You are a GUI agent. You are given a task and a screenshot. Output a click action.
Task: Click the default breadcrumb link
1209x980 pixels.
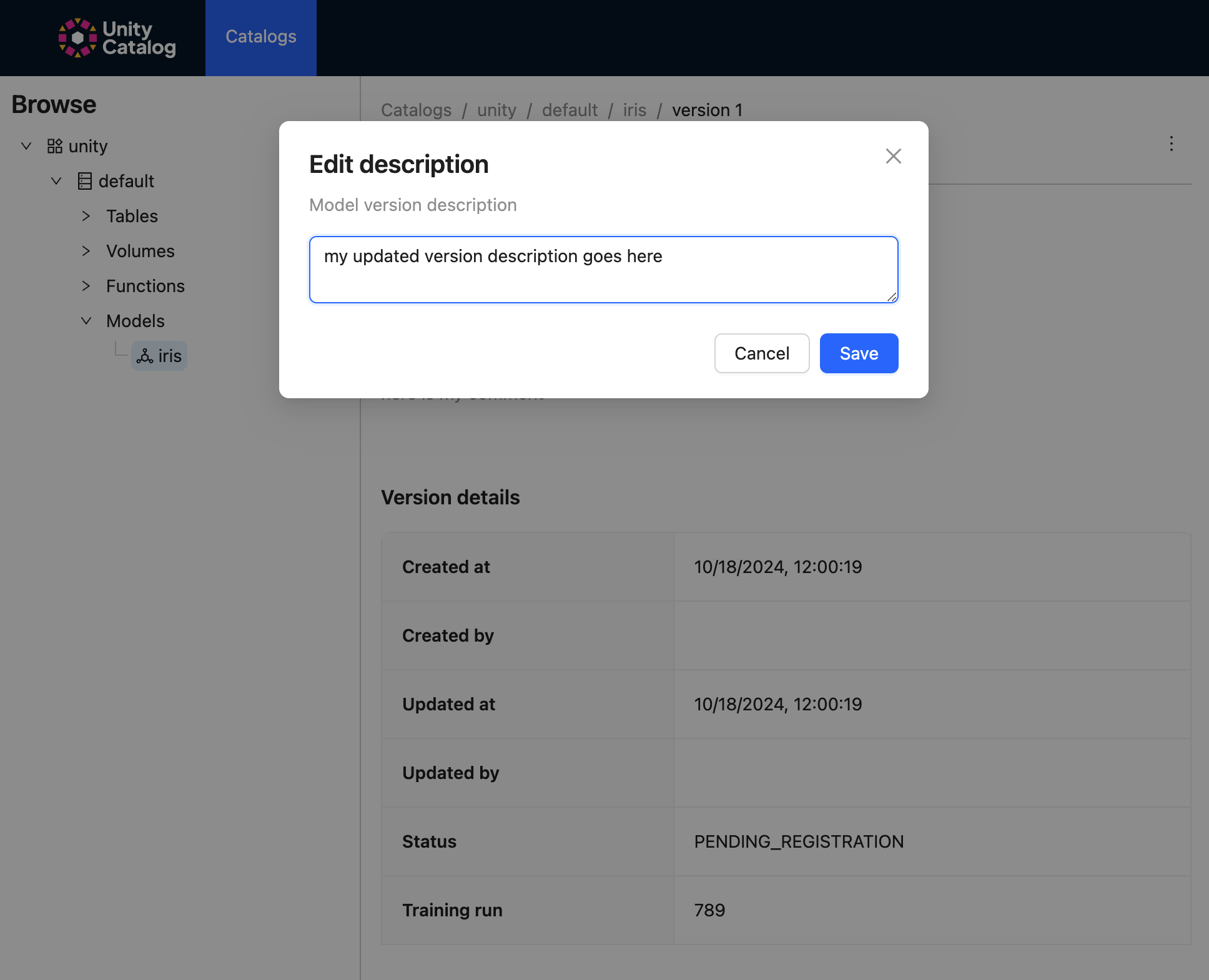point(569,110)
